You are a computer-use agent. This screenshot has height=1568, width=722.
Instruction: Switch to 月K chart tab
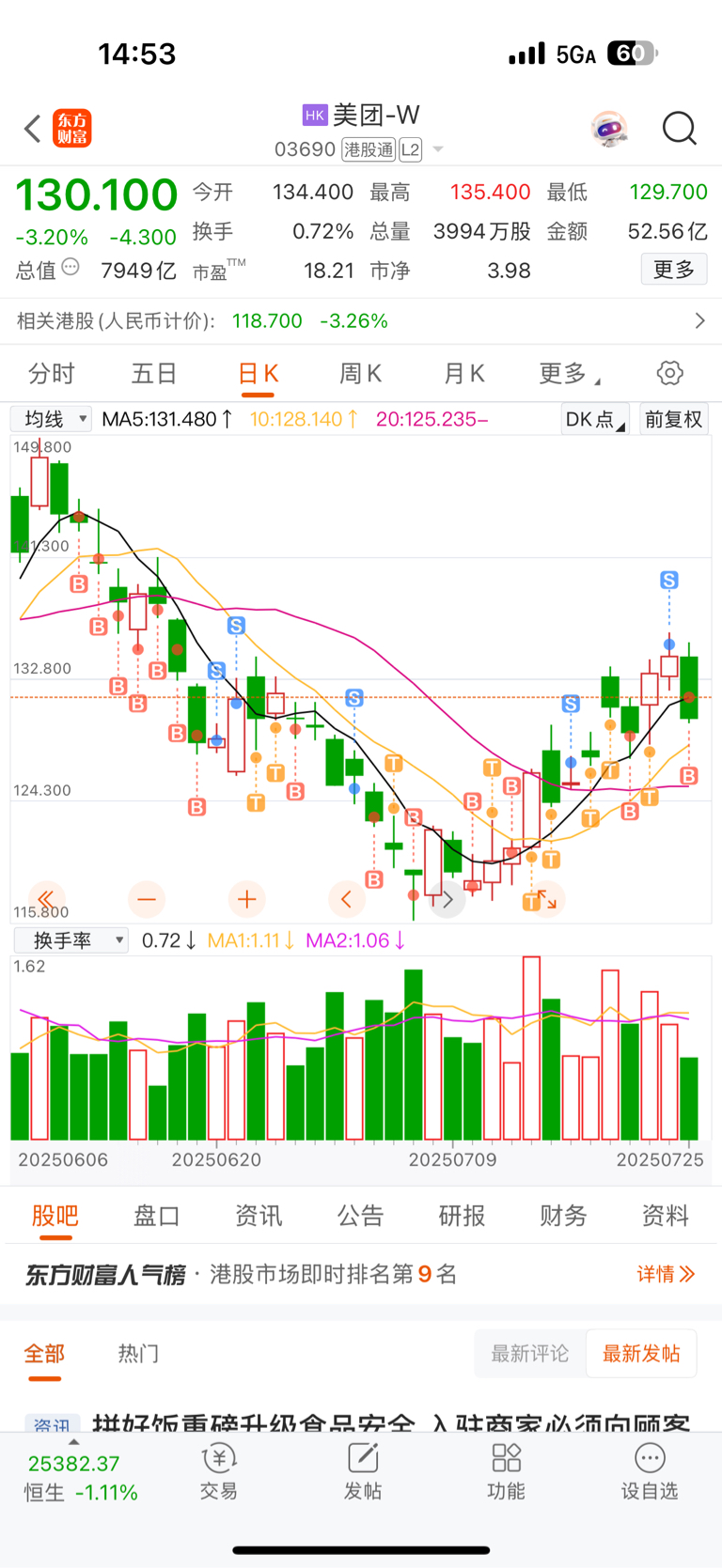463,374
